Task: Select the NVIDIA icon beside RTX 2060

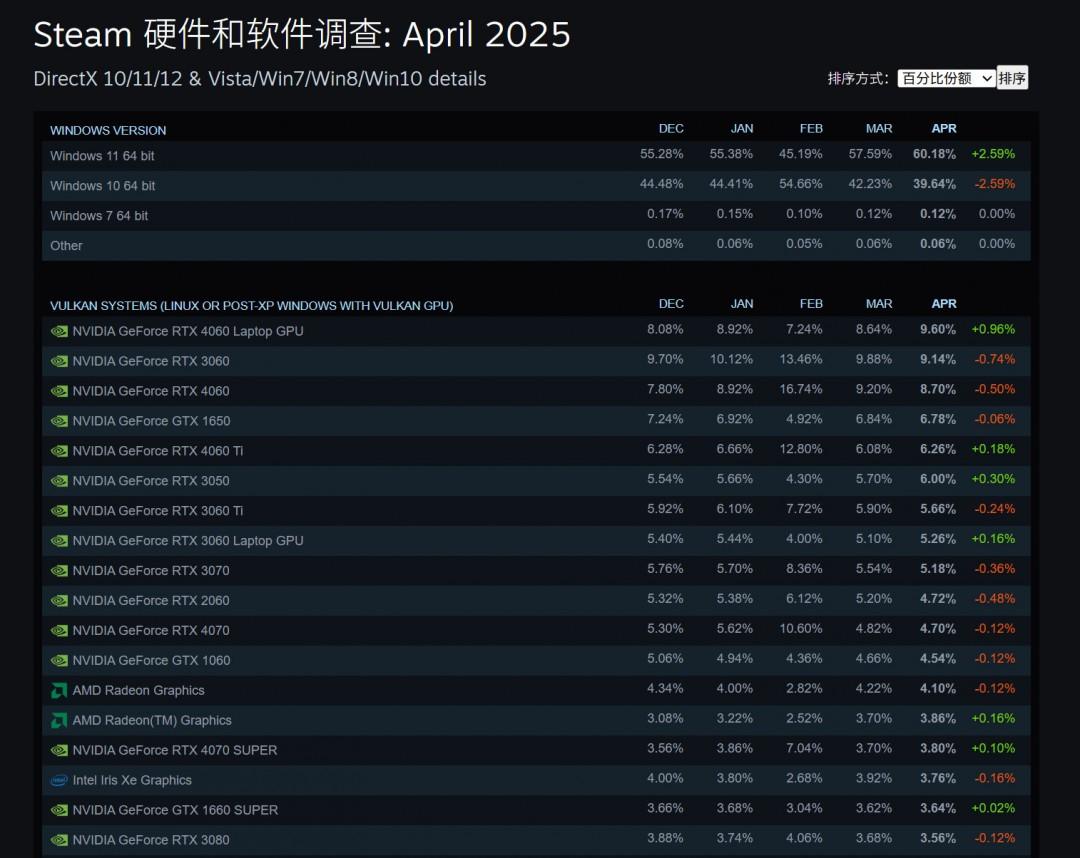Action: [58, 600]
